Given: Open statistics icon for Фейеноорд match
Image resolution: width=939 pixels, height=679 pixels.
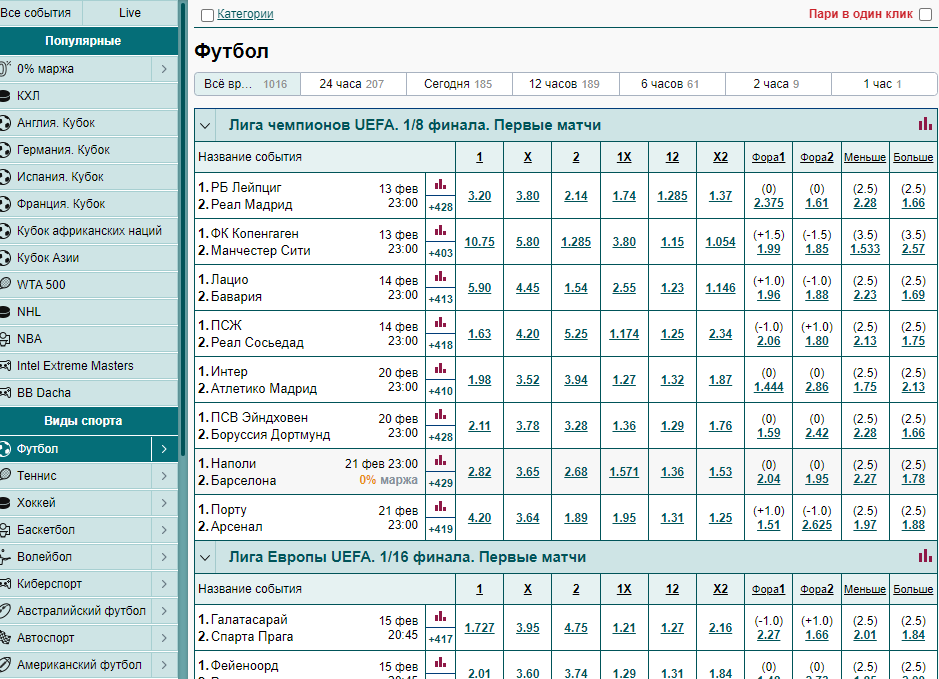Looking at the screenshot, I should point(441,663).
